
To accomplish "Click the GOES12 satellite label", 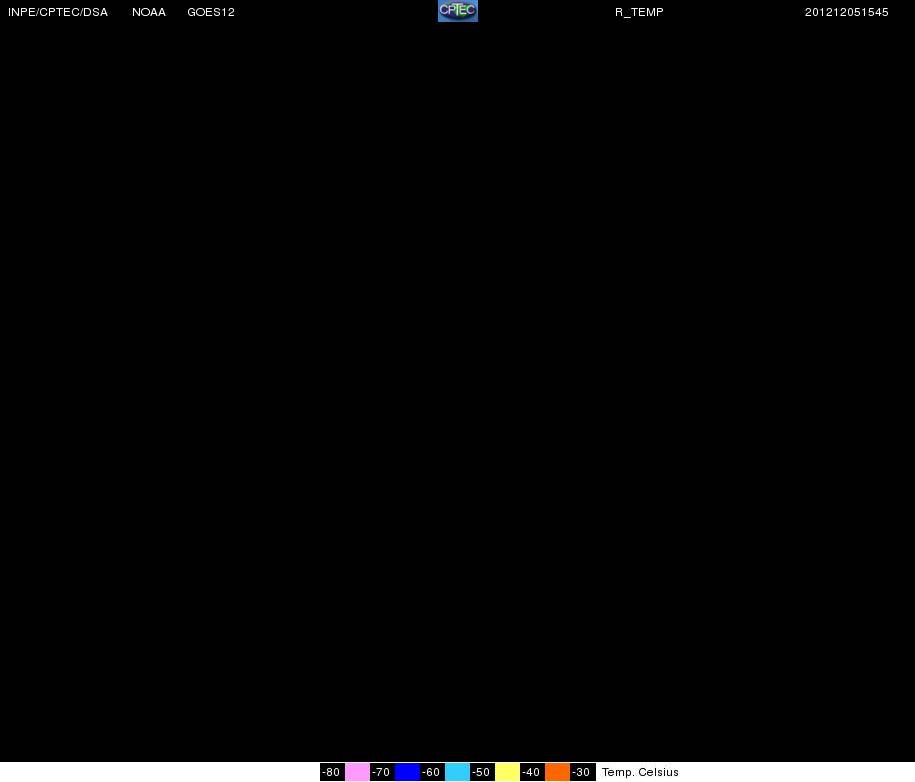I will [x=211, y=12].
